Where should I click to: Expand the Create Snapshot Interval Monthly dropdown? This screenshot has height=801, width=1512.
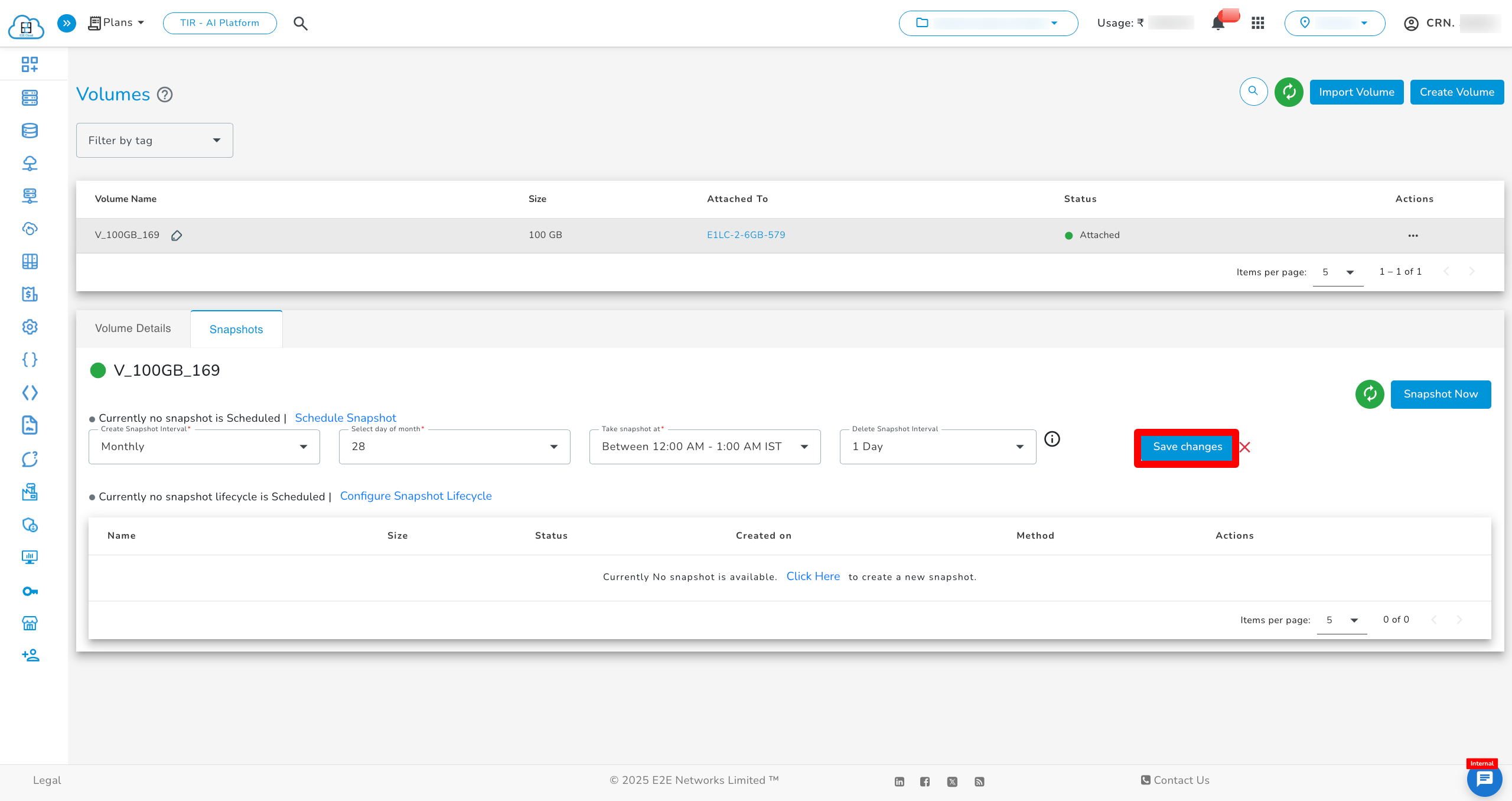click(204, 447)
